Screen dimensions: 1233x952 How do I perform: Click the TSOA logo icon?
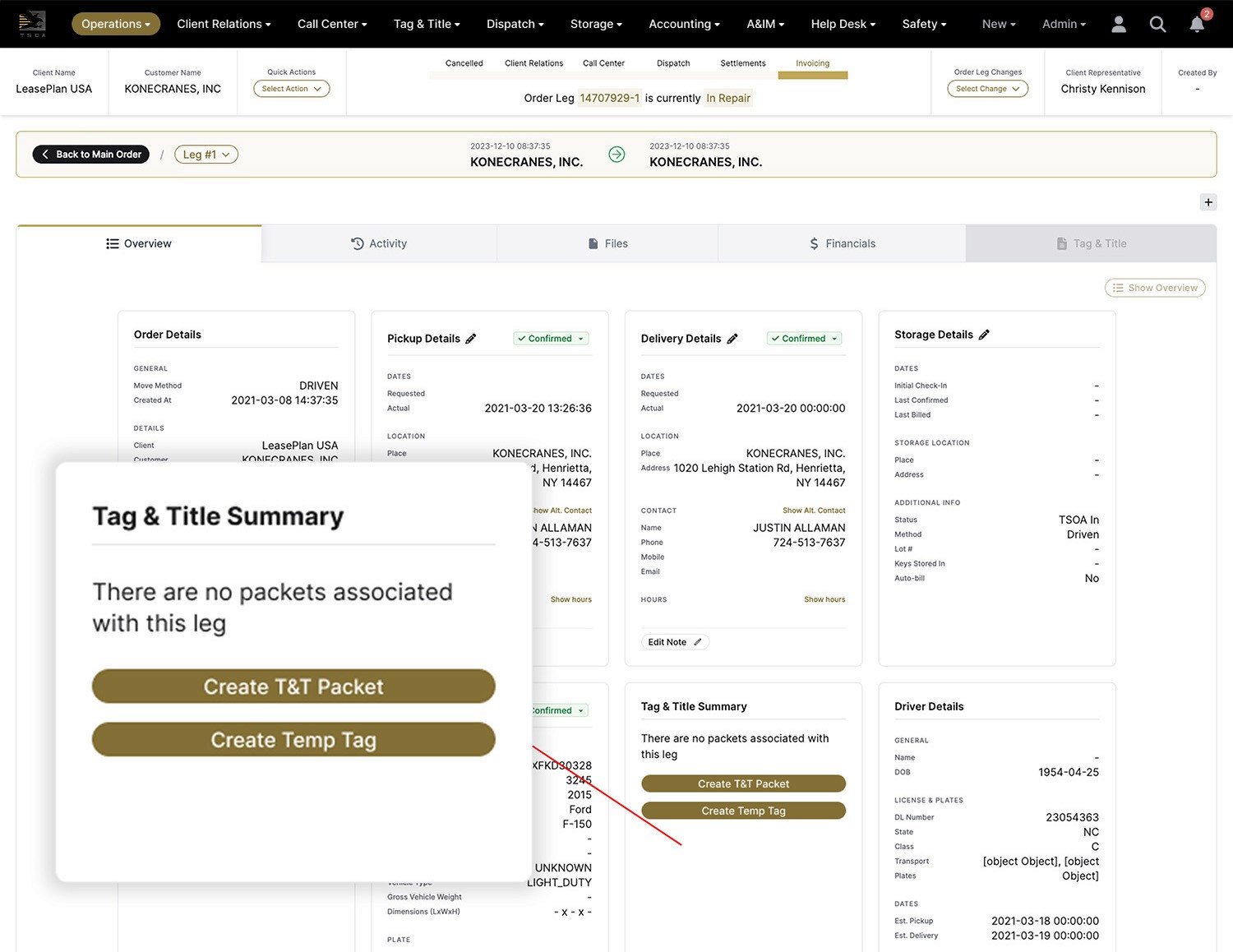click(x=32, y=23)
